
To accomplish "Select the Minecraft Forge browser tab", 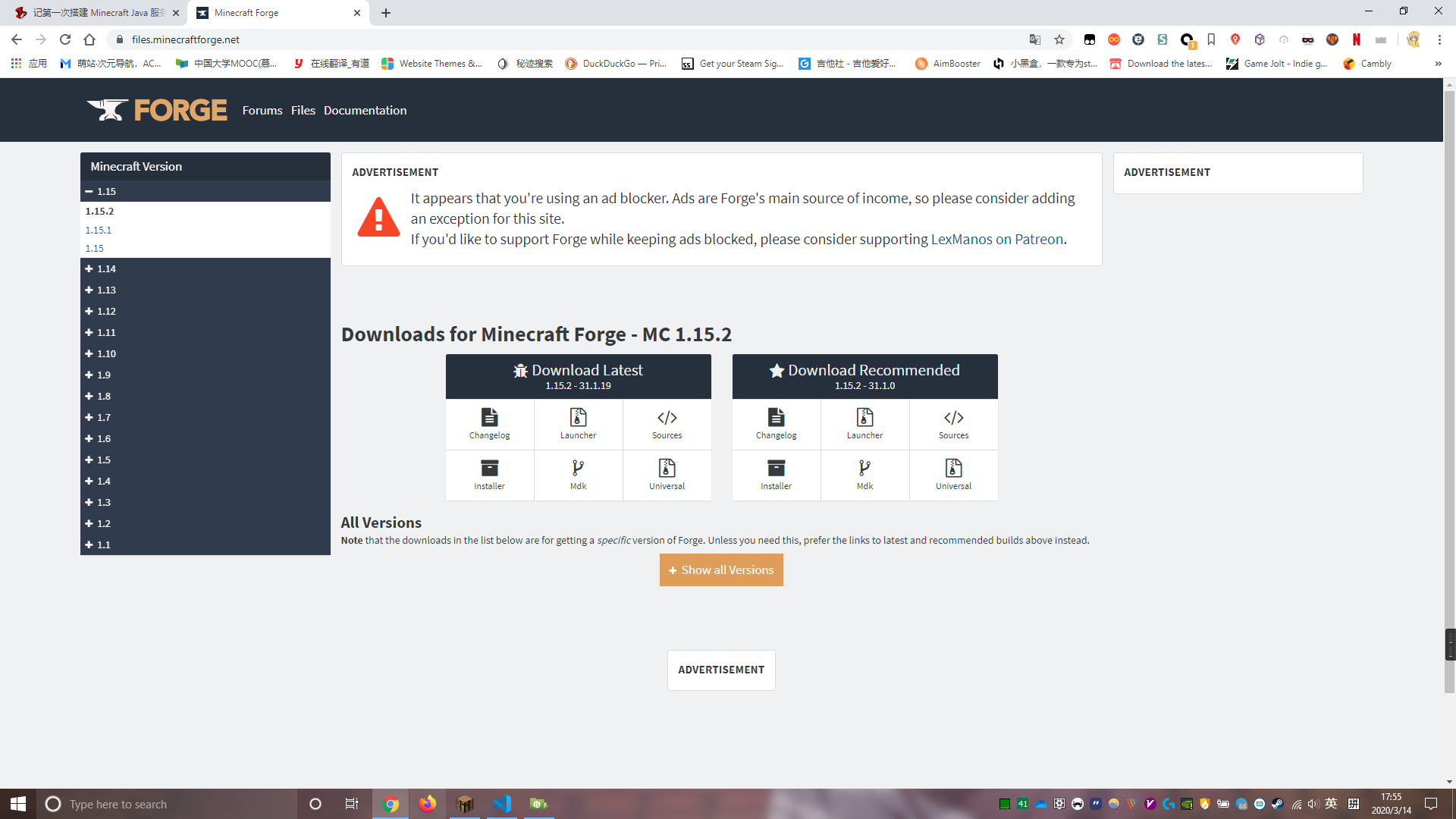I will click(x=277, y=13).
